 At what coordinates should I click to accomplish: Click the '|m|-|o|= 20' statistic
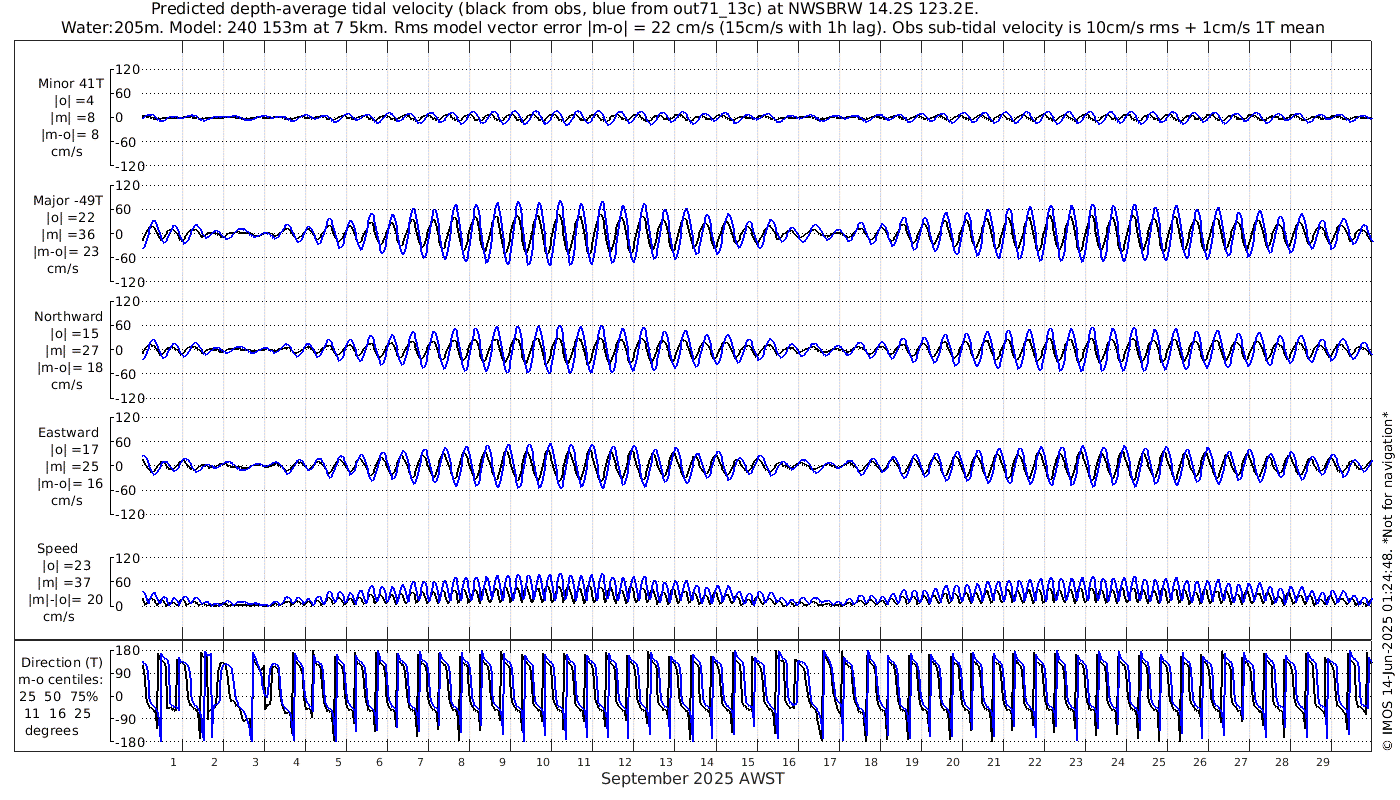click(65, 600)
